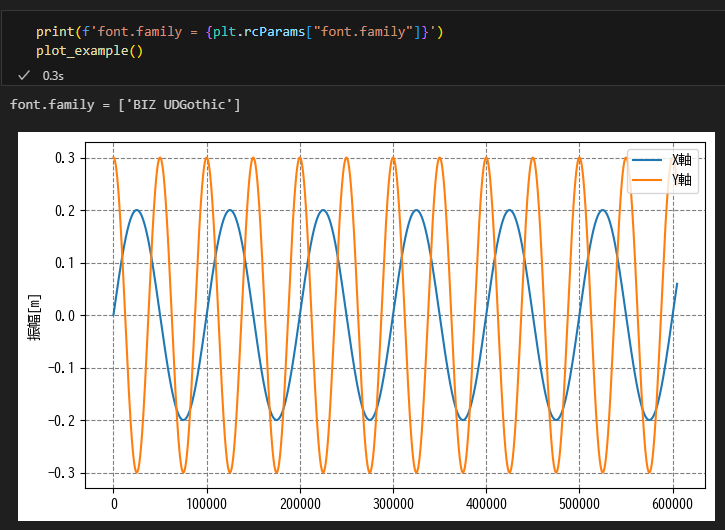Image resolution: width=725 pixels, height=530 pixels.
Task: Click the 0.3 y-axis tick label
Action: pos(65,158)
